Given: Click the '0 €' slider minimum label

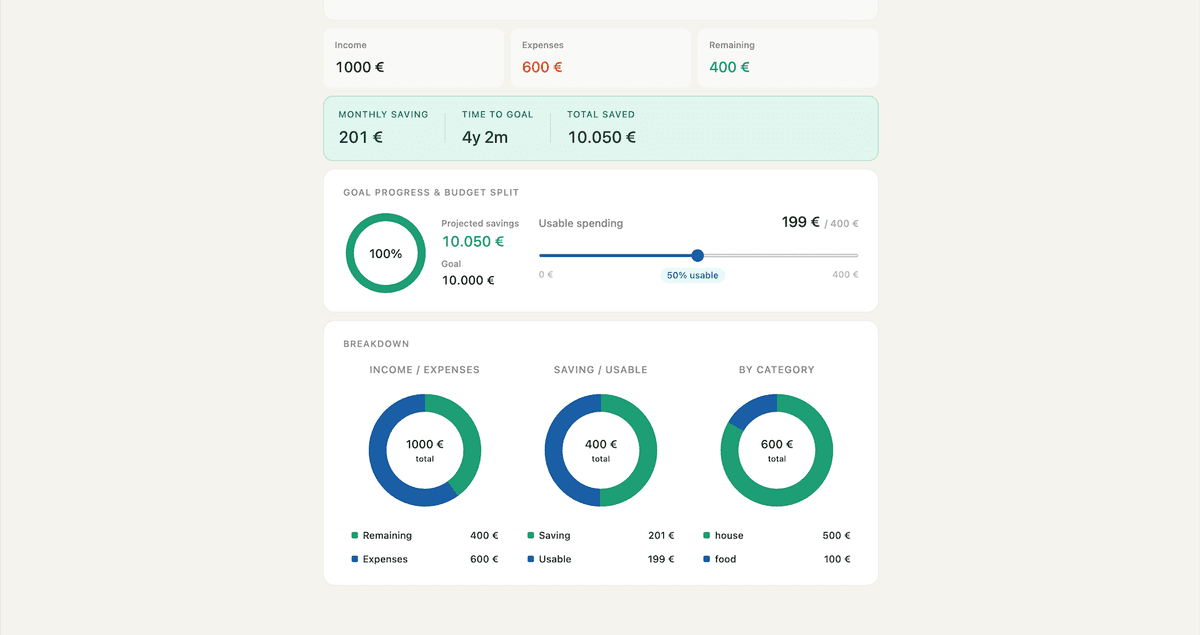Looking at the screenshot, I should click(546, 275).
